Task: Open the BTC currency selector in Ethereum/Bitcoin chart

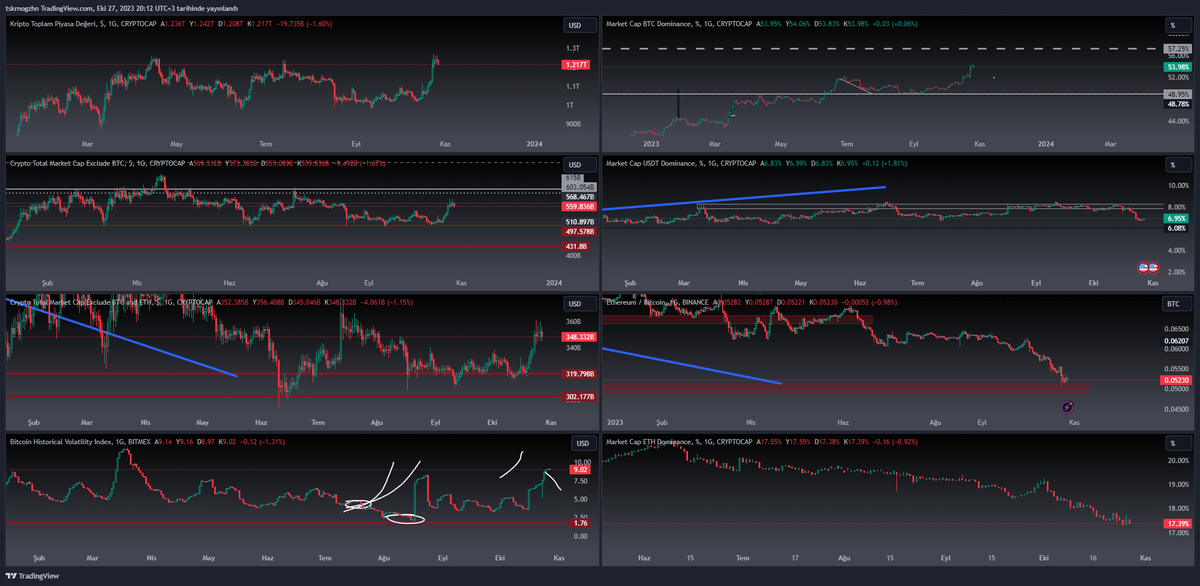Action: point(1178,304)
